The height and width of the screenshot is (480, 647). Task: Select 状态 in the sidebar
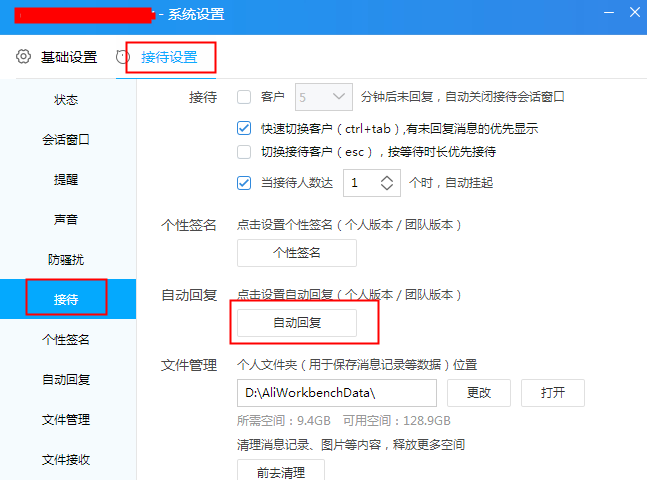(x=66, y=99)
